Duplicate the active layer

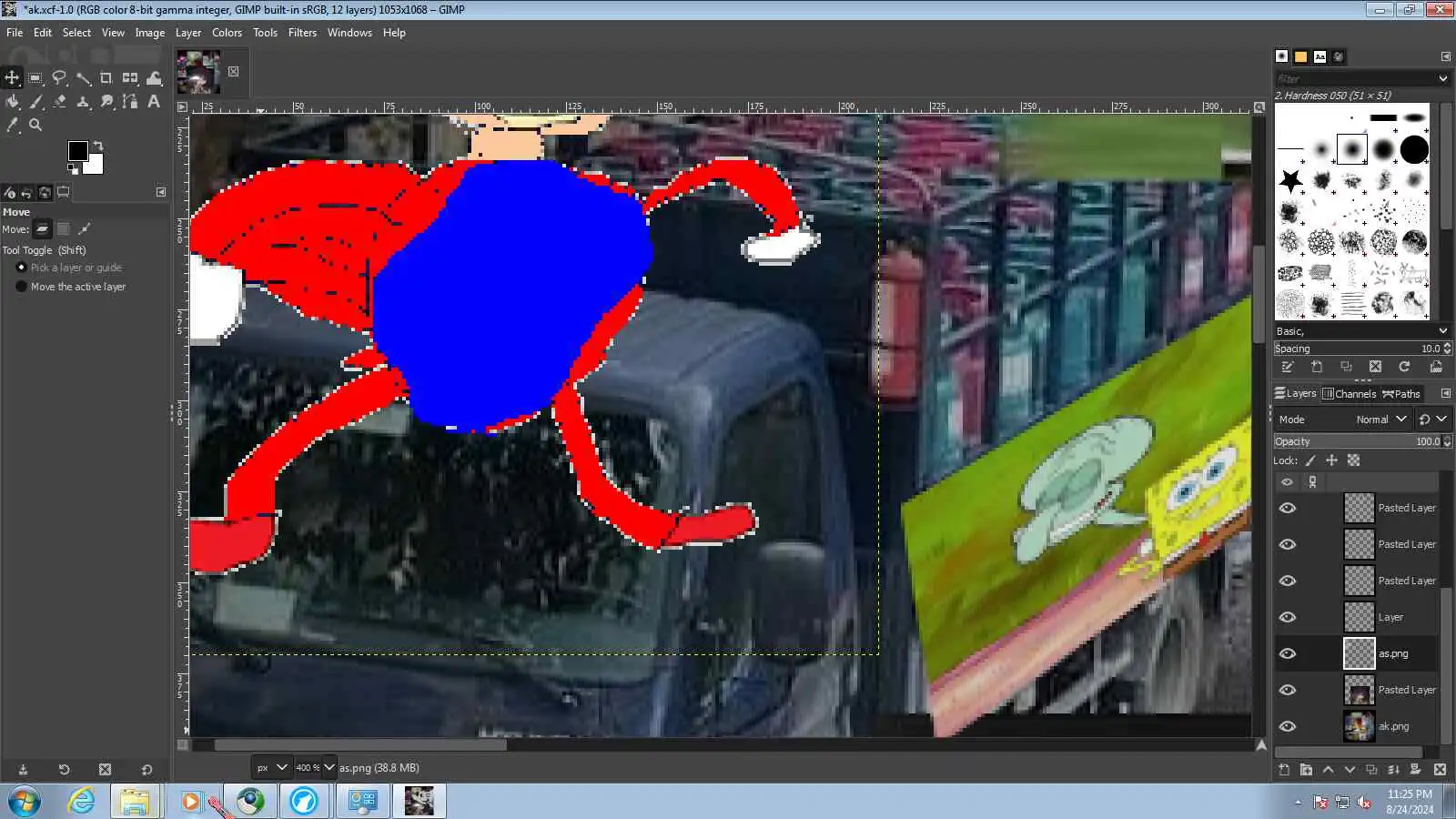[x=1371, y=770]
